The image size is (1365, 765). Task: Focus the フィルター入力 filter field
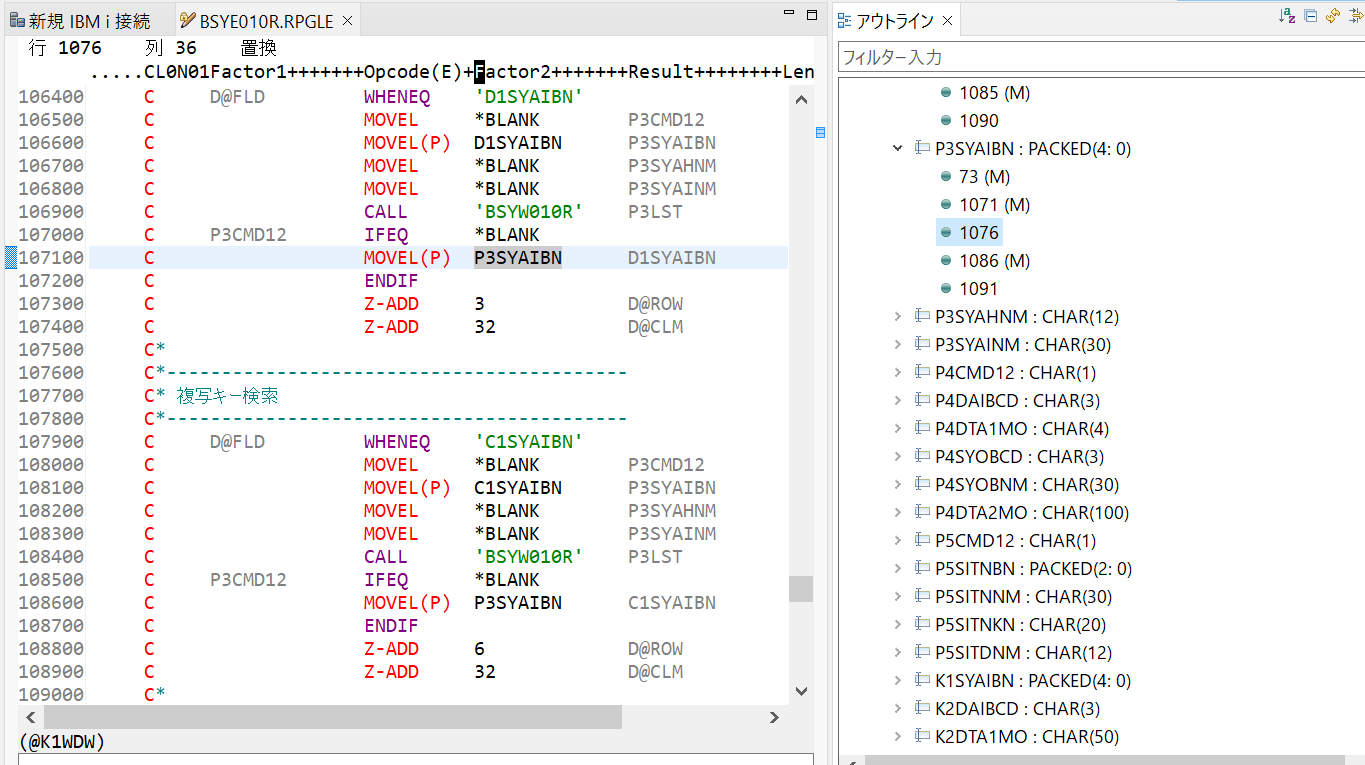tap(1100, 57)
